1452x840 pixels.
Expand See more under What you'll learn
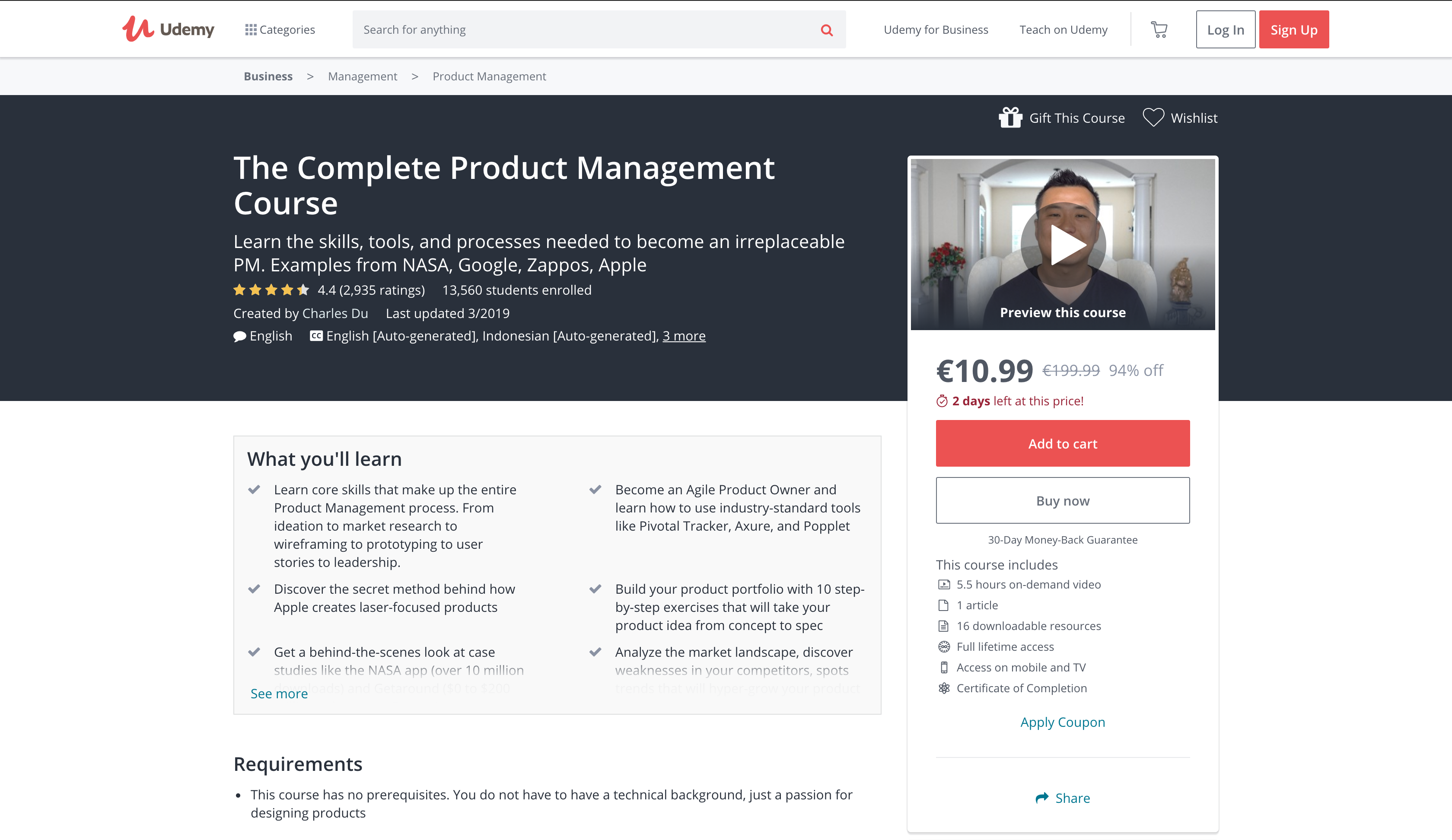[279, 693]
